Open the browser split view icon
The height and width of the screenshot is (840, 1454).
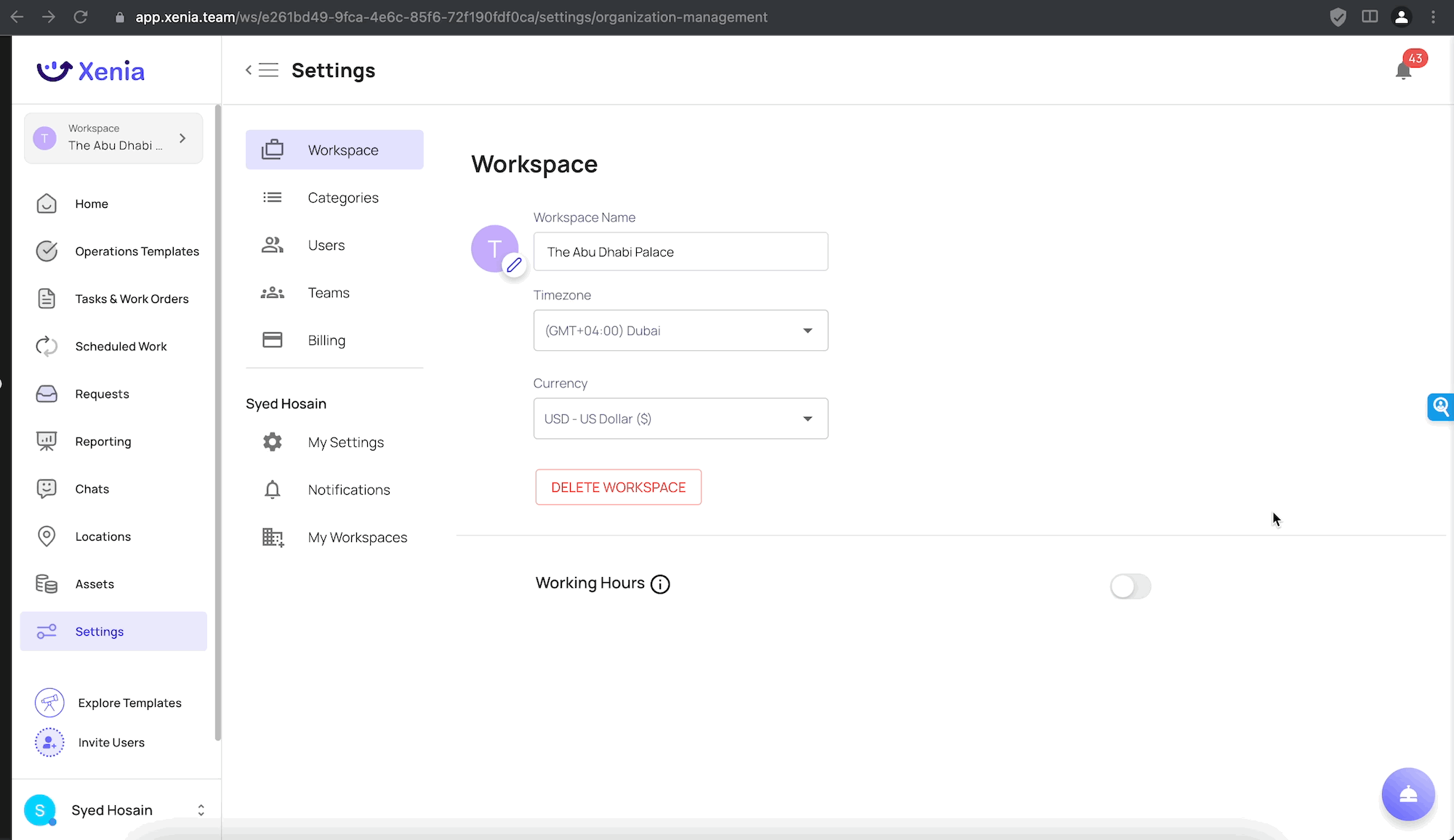[1370, 17]
